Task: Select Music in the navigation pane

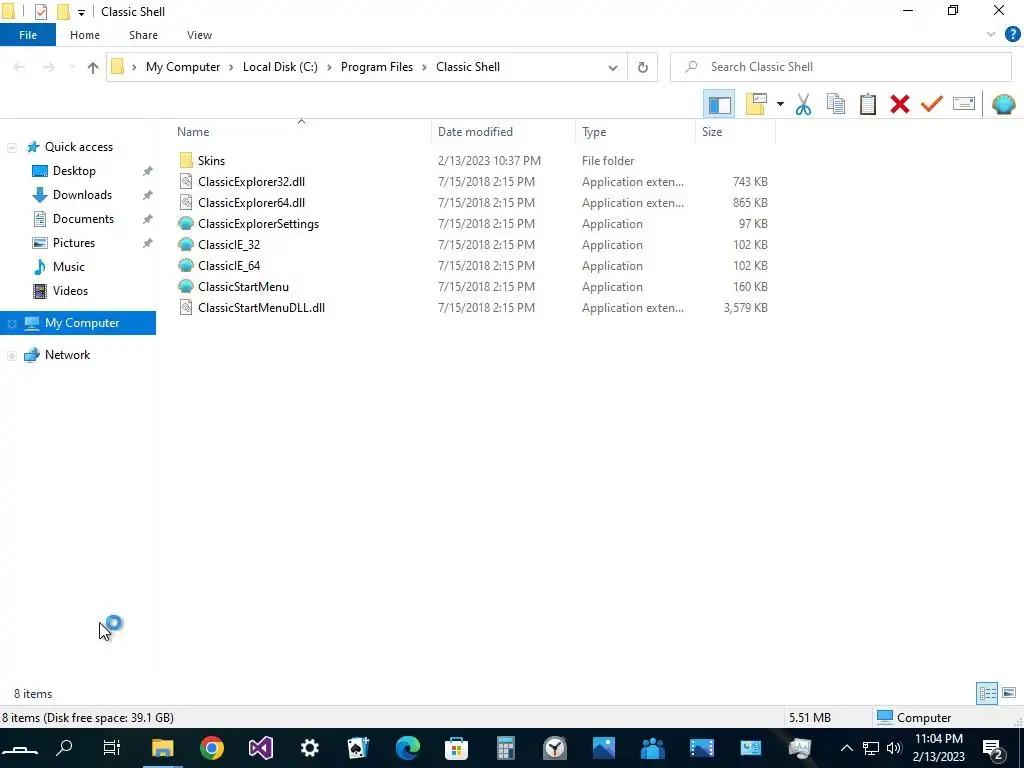Action: [69, 267]
